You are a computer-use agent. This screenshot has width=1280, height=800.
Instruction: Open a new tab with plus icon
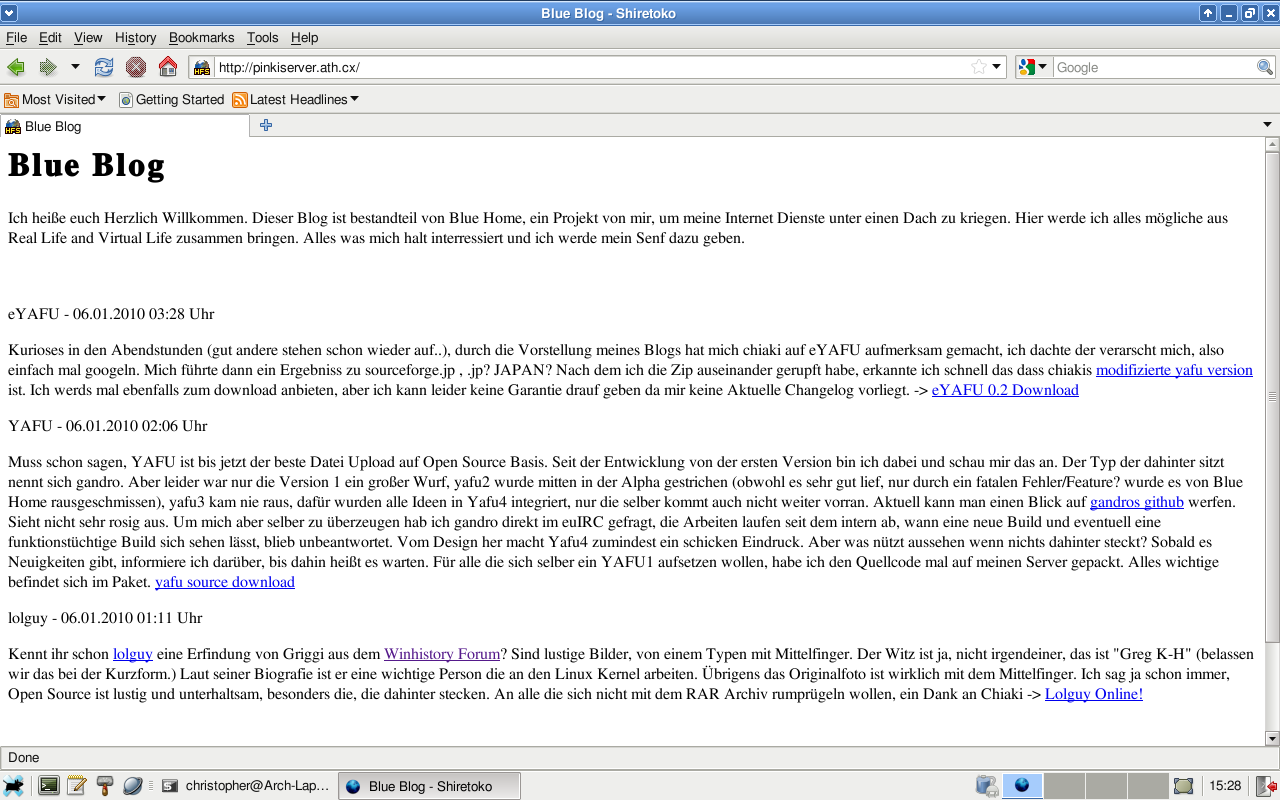click(x=266, y=125)
